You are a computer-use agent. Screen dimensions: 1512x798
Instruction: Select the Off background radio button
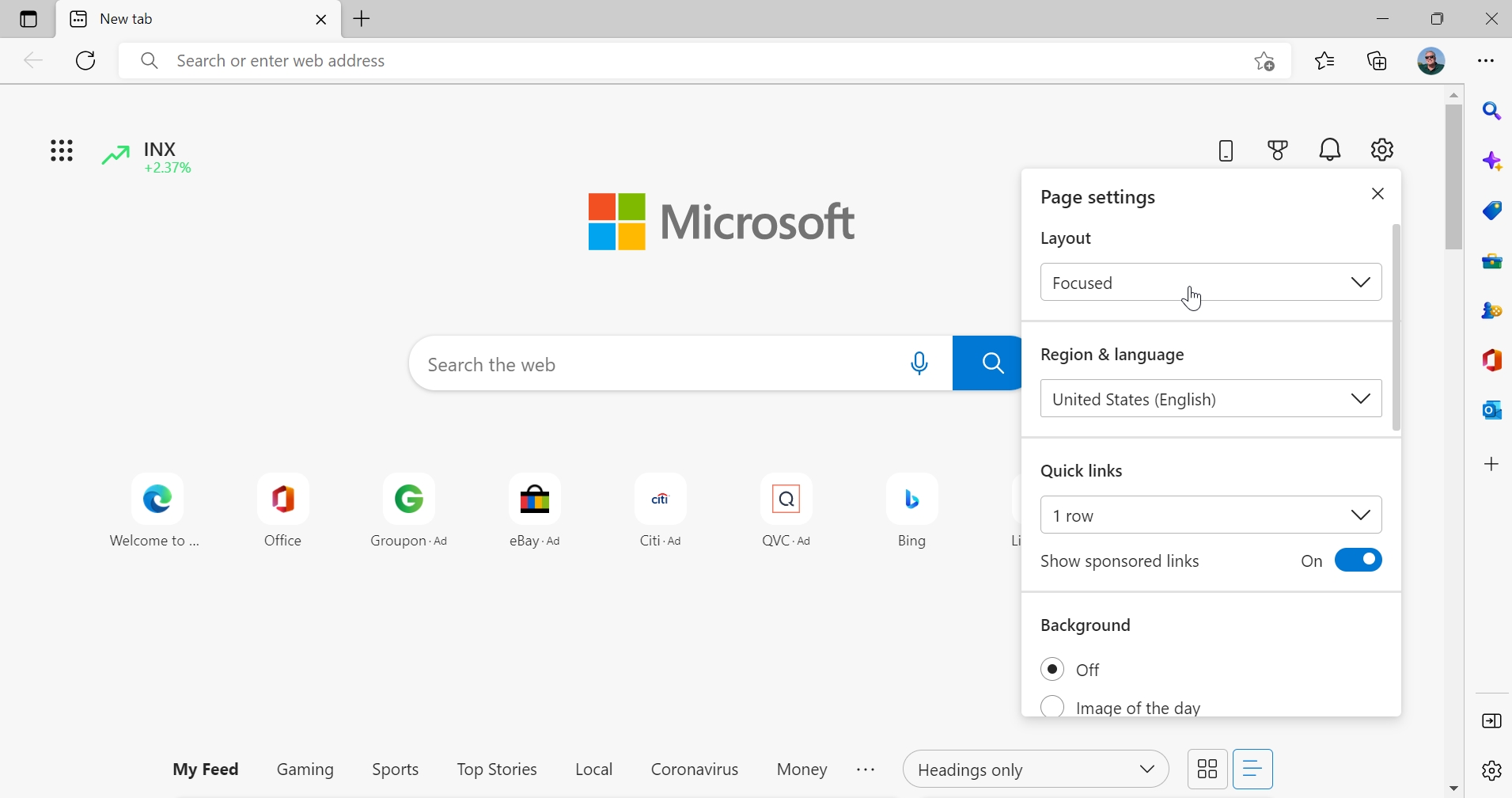pos(1053,670)
